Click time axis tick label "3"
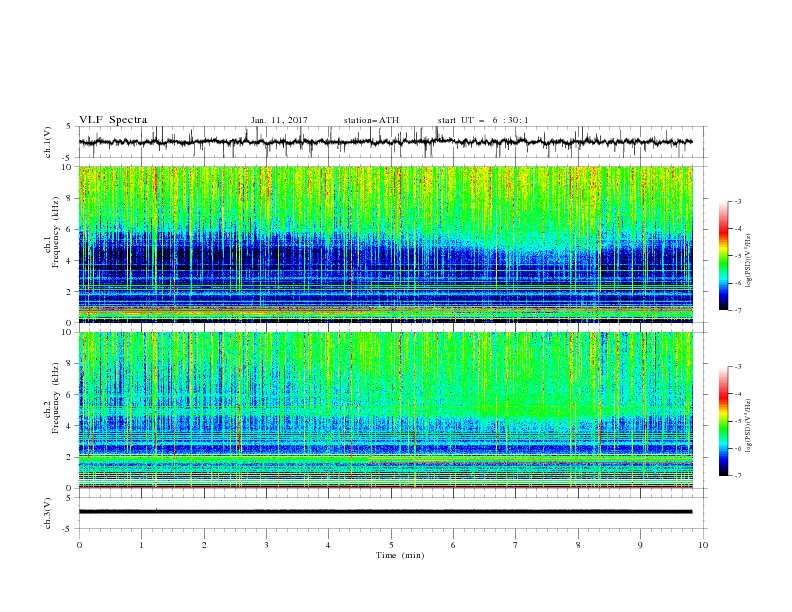 click(x=267, y=545)
